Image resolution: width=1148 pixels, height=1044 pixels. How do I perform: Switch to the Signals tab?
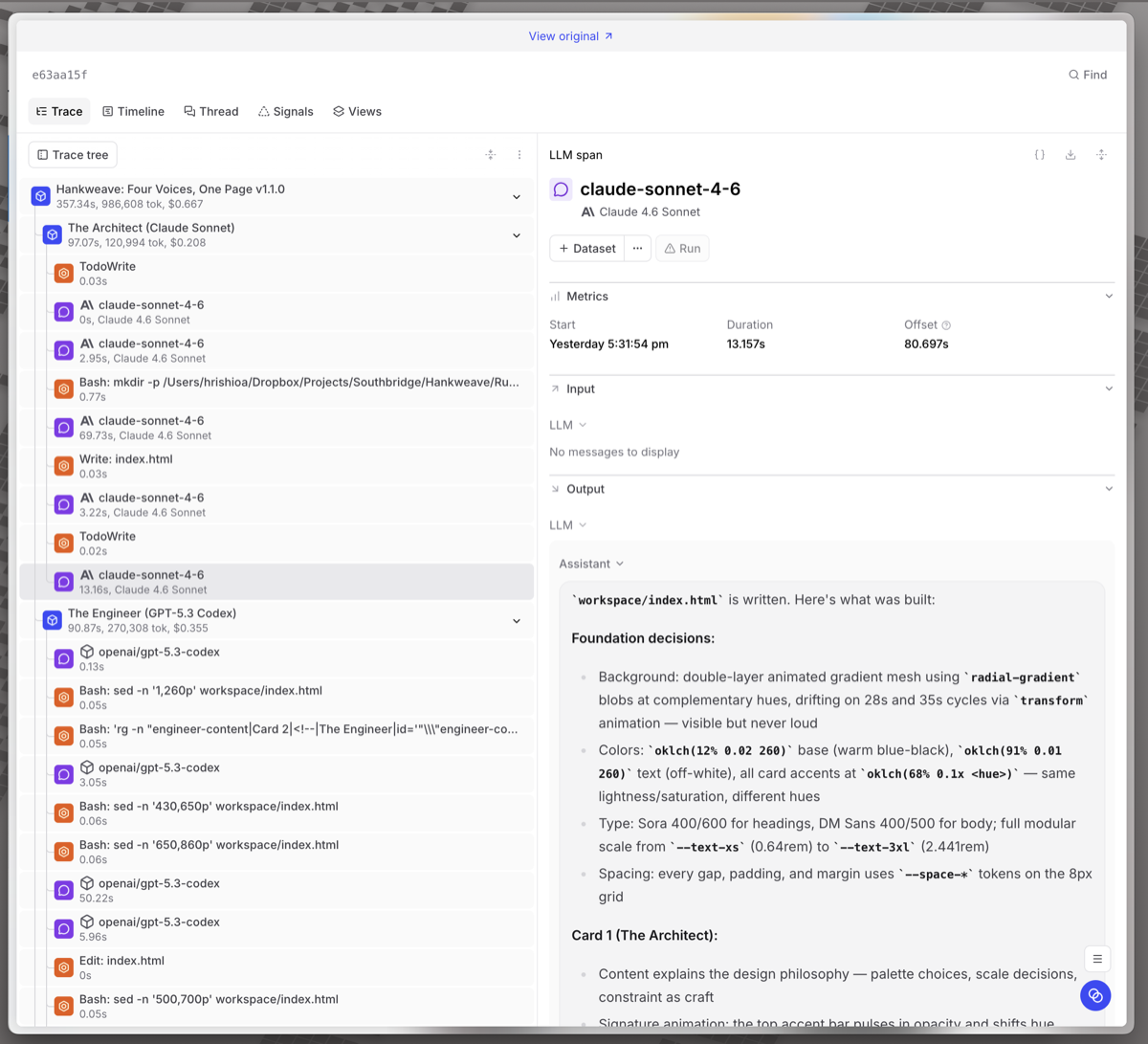(x=286, y=112)
